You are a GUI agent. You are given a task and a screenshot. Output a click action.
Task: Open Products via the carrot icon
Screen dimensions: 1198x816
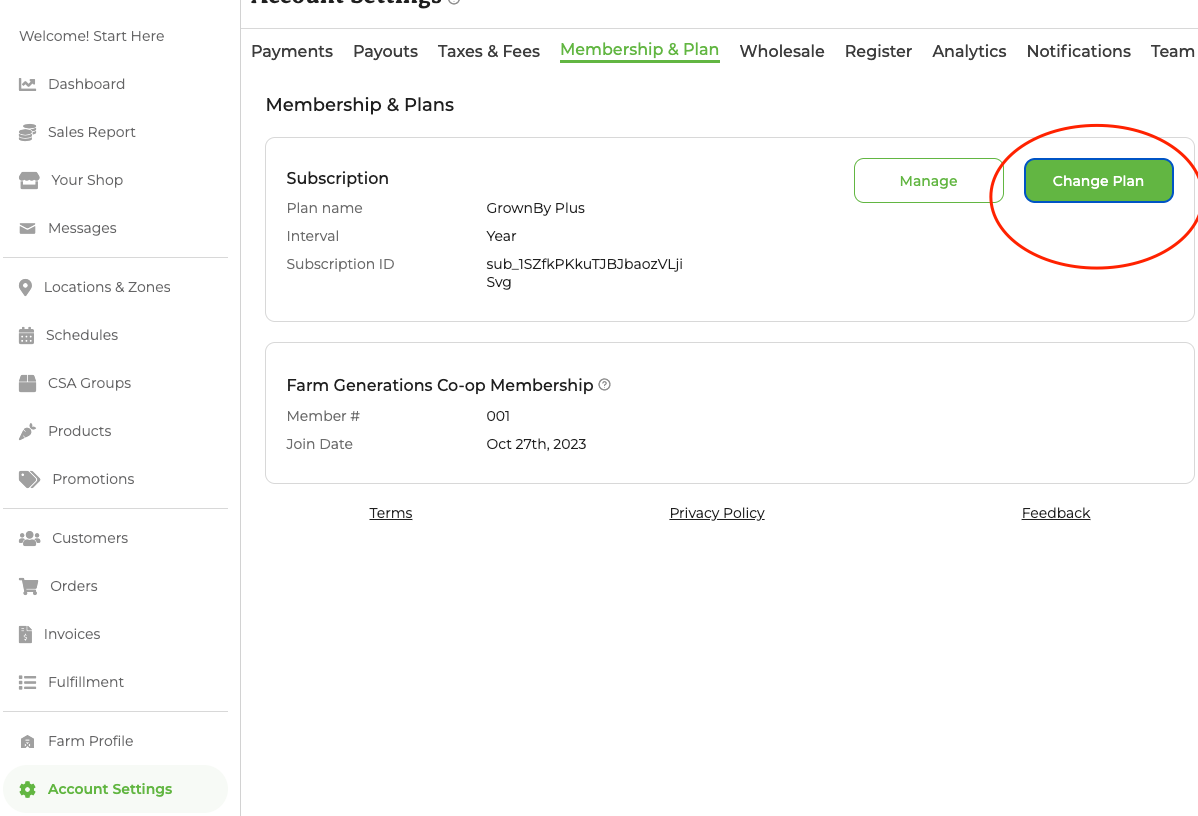click(x=28, y=431)
